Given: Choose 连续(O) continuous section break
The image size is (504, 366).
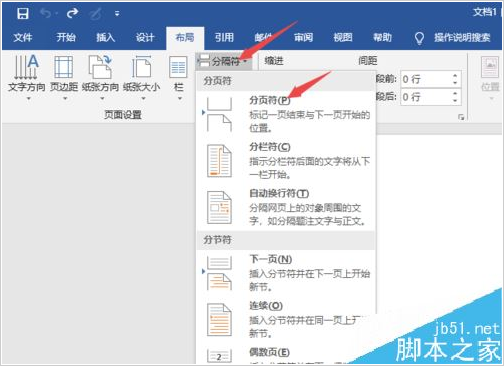Looking at the screenshot, I should pyautogui.click(x=287, y=319).
